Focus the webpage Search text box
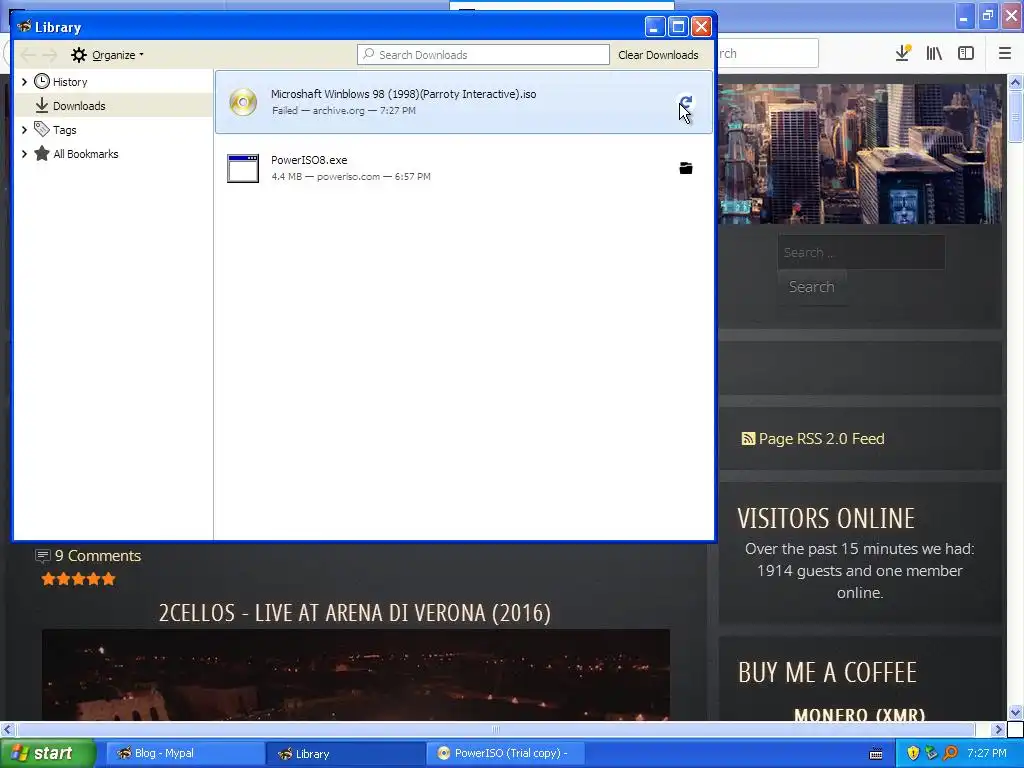 click(x=861, y=252)
